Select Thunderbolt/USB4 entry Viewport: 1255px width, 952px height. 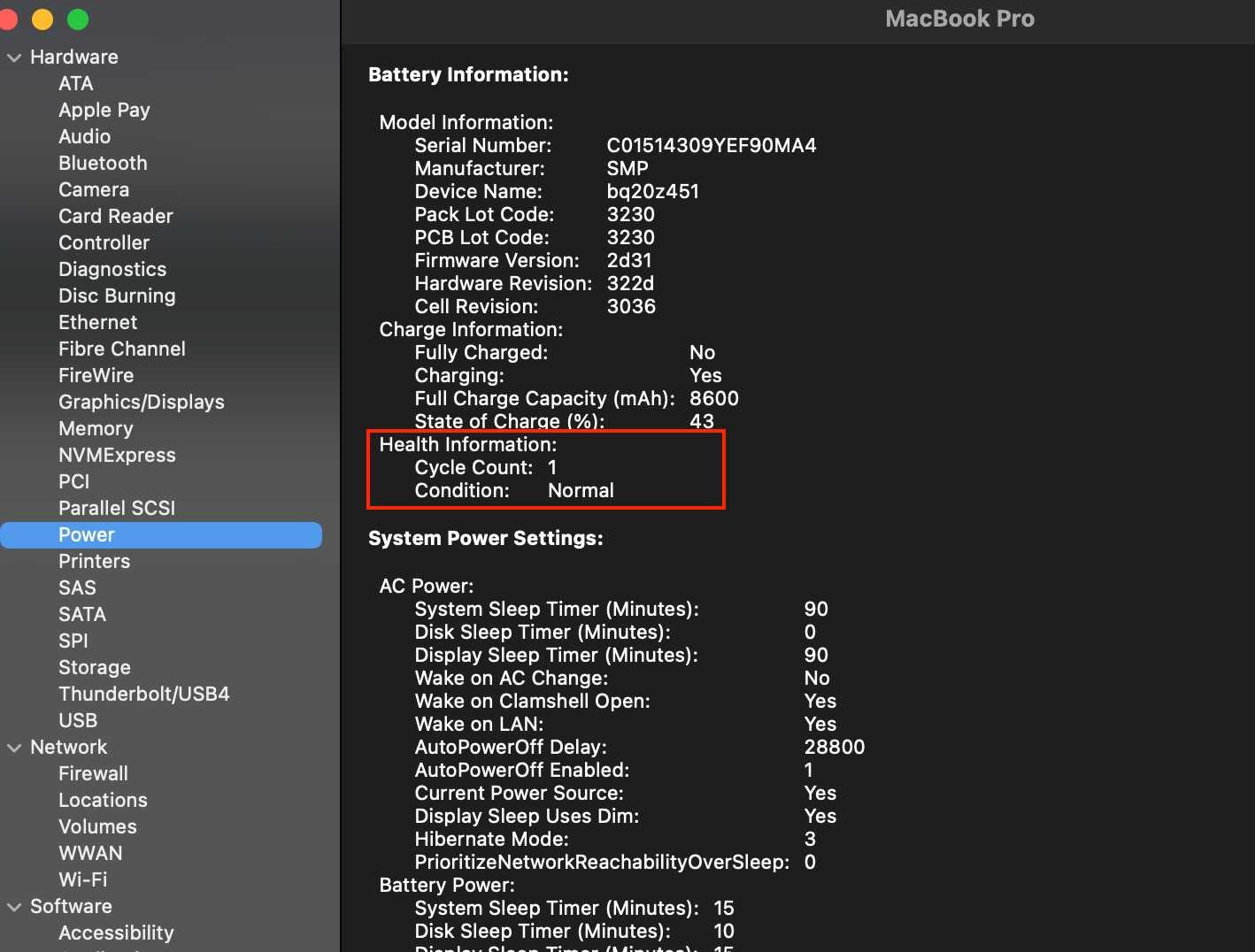144,694
